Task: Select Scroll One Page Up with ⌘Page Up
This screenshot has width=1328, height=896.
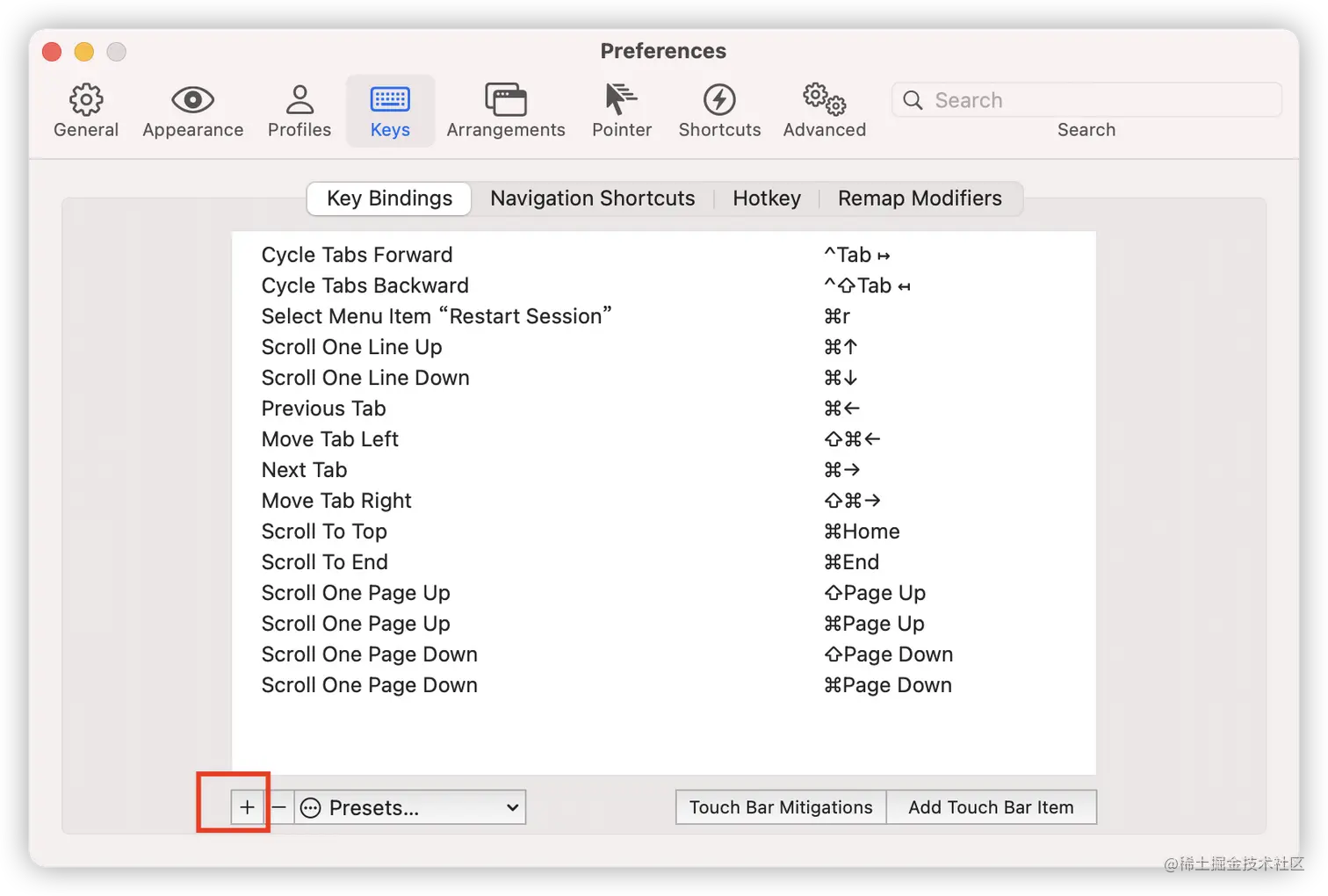Action: click(x=663, y=624)
